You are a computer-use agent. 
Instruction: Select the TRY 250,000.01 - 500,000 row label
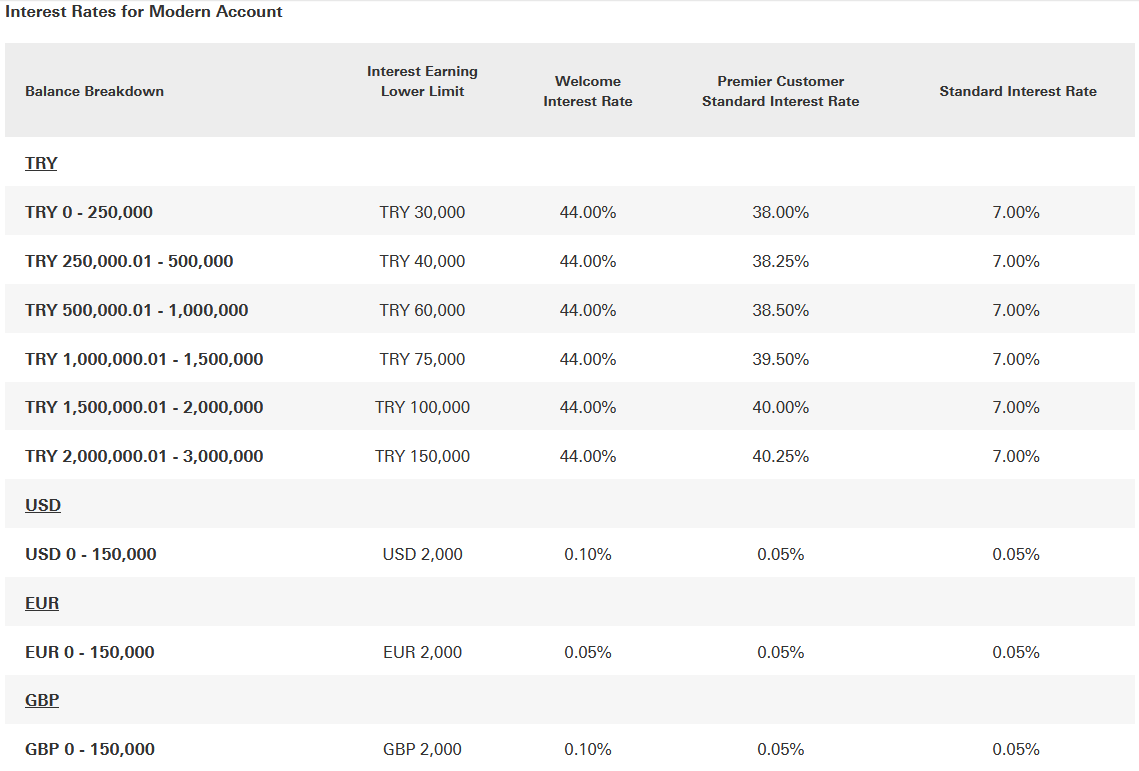click(129, 261)
